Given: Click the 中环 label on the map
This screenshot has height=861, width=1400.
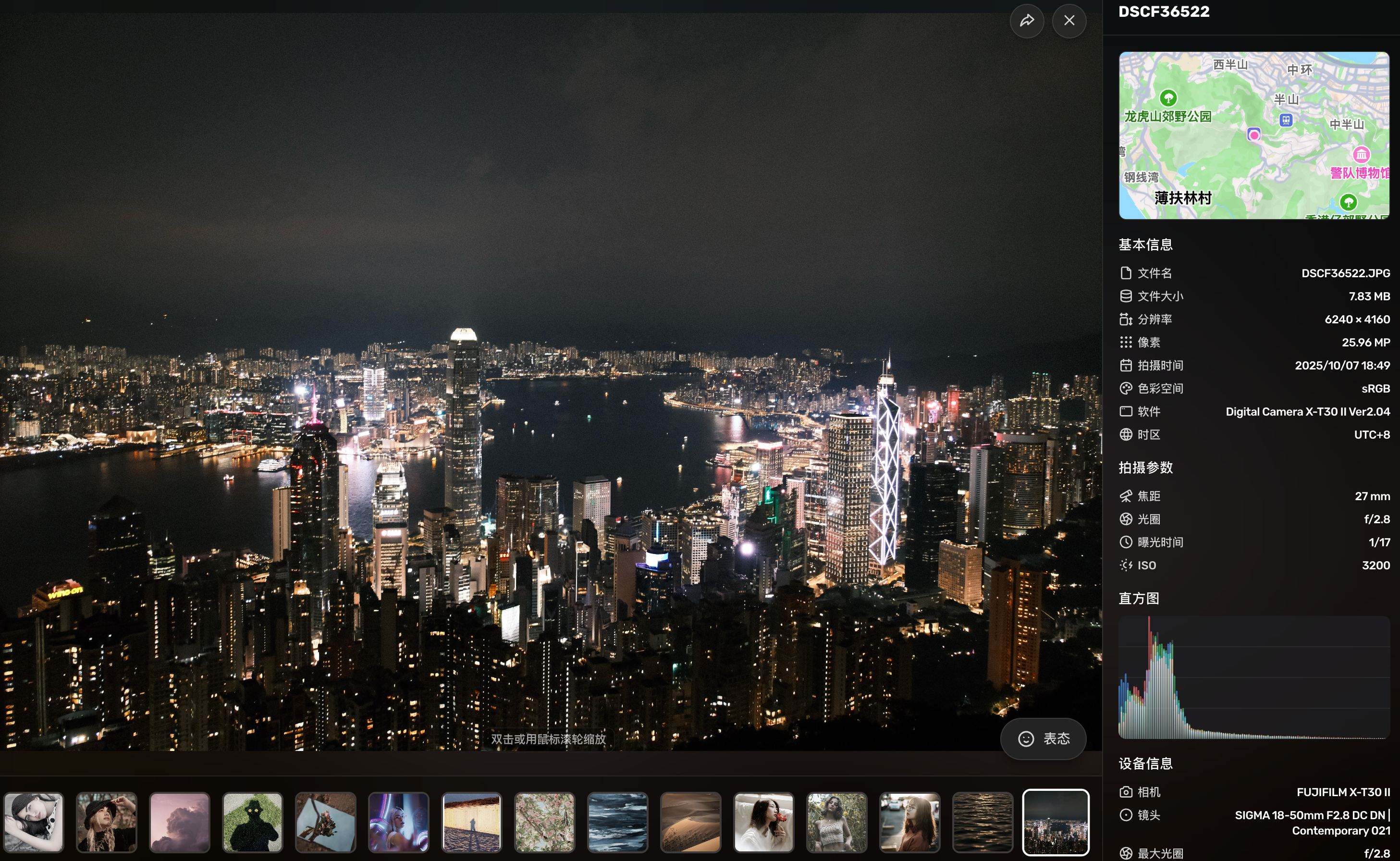Looking at the screenshot, I should click(1299, 70).
